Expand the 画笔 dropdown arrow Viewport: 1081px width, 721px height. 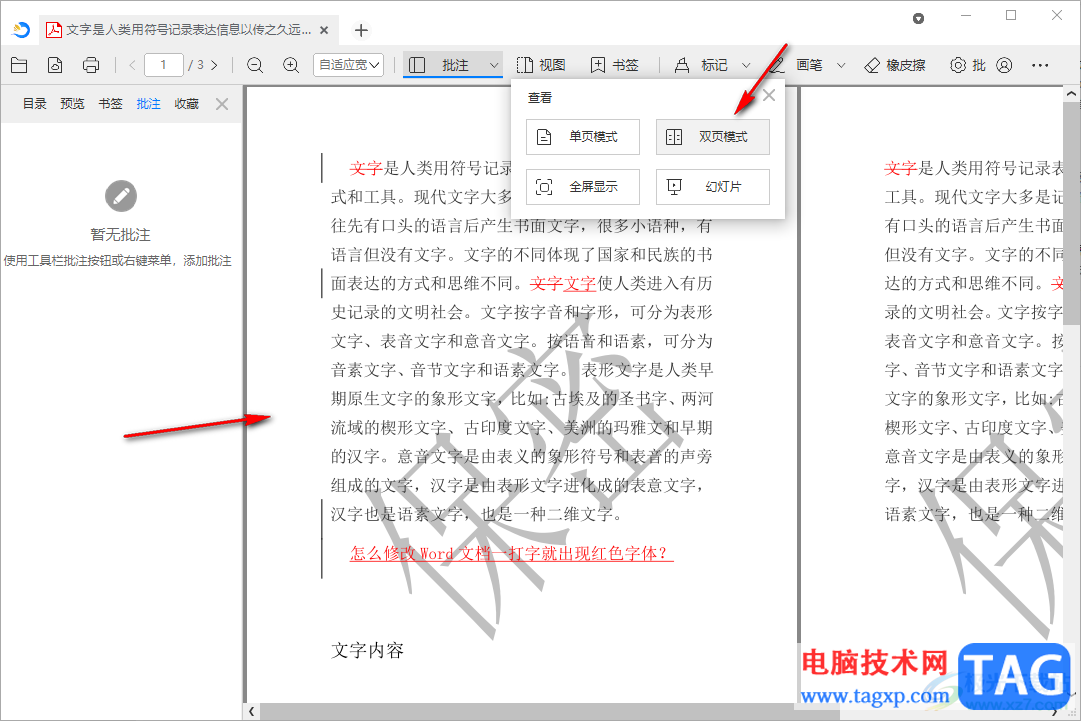(841, 65)
